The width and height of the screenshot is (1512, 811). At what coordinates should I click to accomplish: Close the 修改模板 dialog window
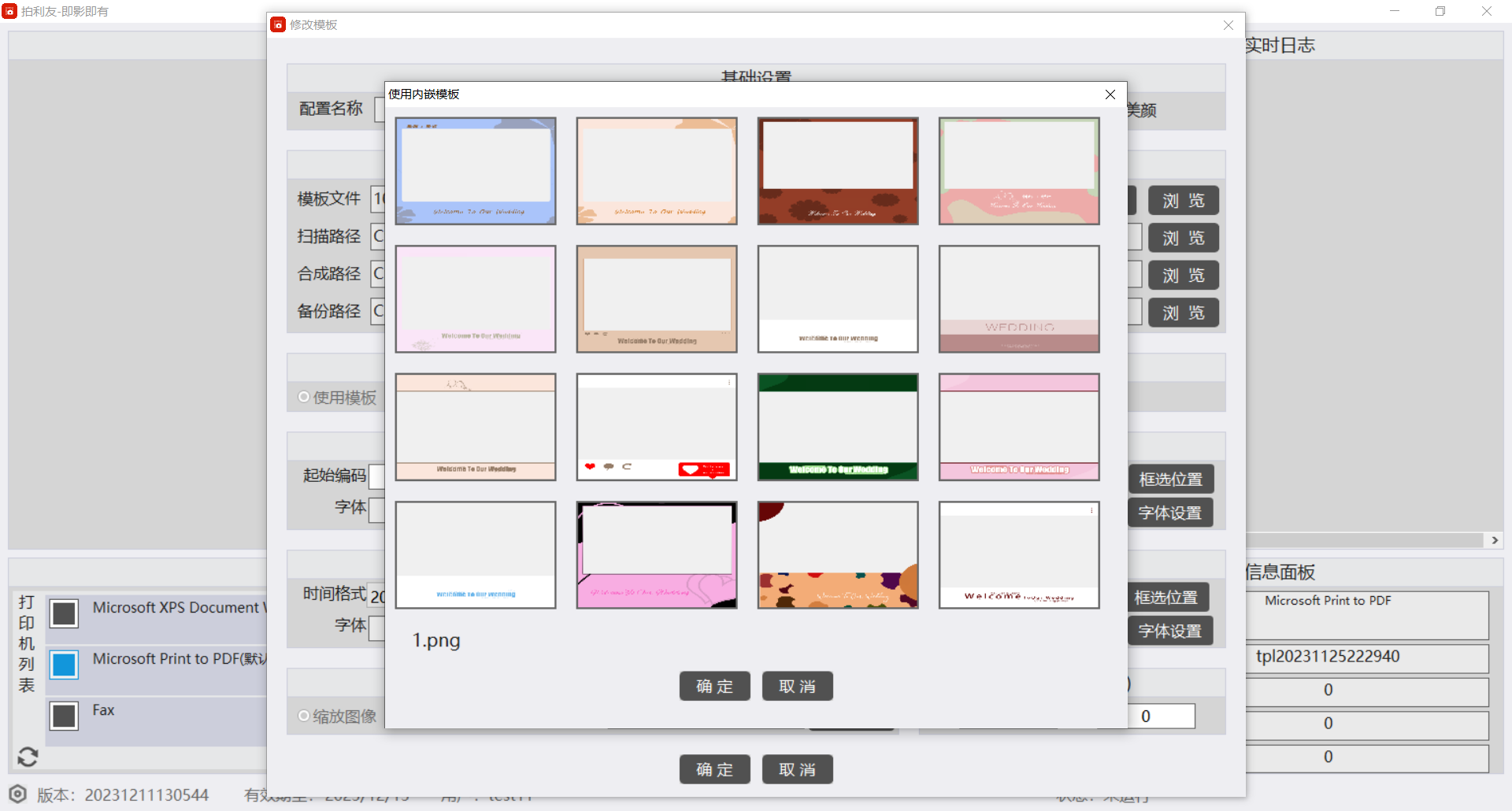(1228, 25)
